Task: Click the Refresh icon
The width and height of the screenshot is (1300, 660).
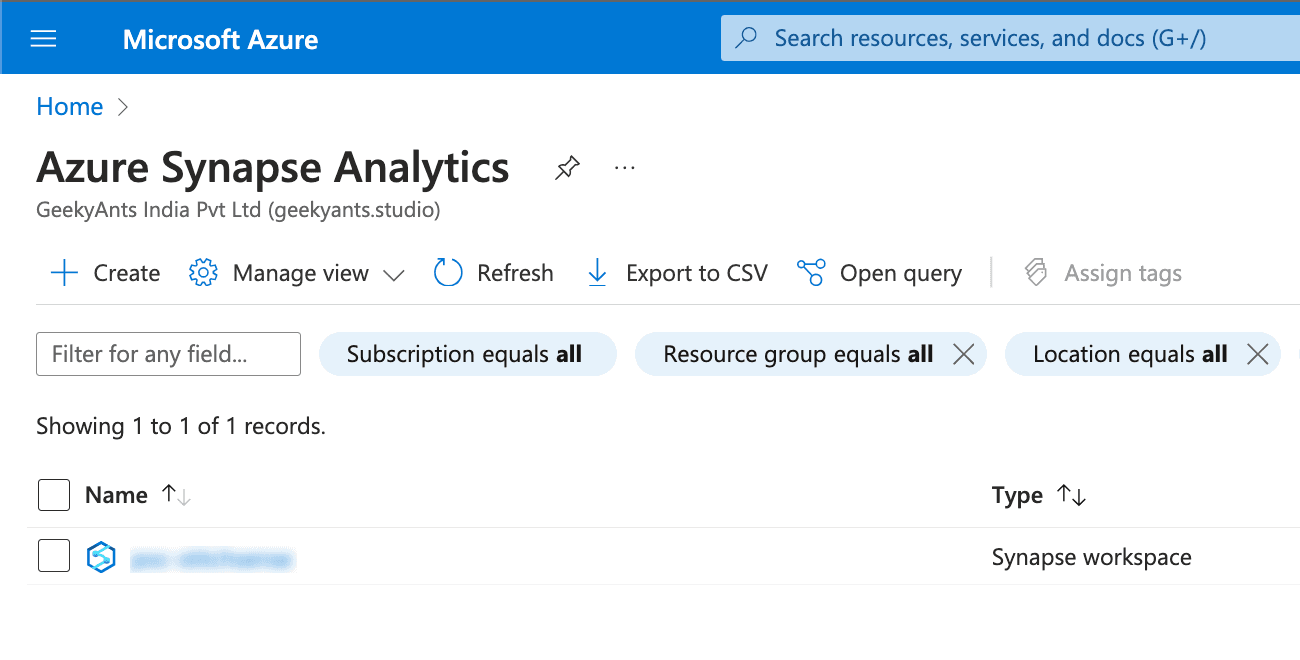Action: [448, 273]
